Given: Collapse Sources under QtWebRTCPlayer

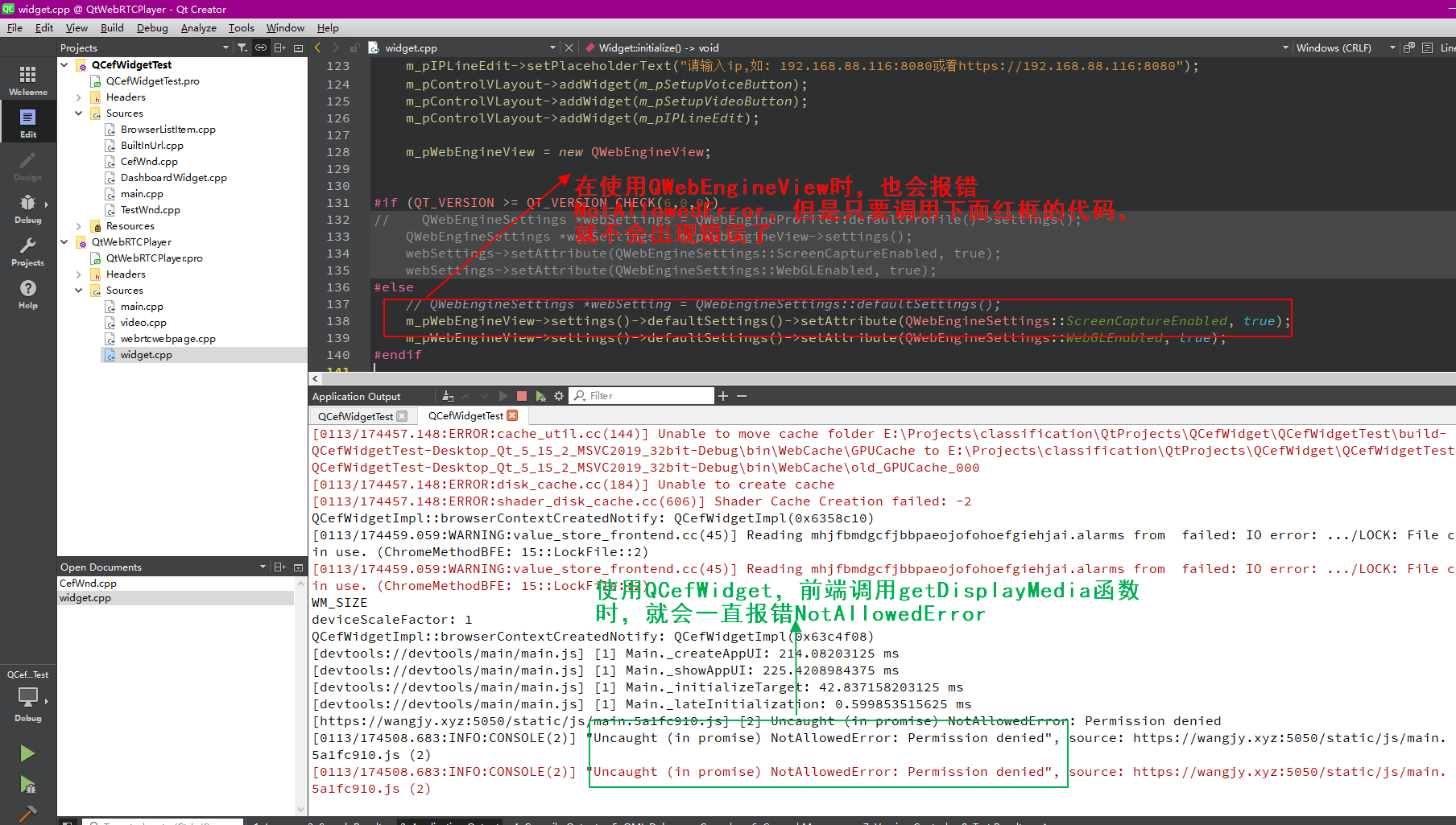Looking at the screenshot, I should click(x=78, y=290).
